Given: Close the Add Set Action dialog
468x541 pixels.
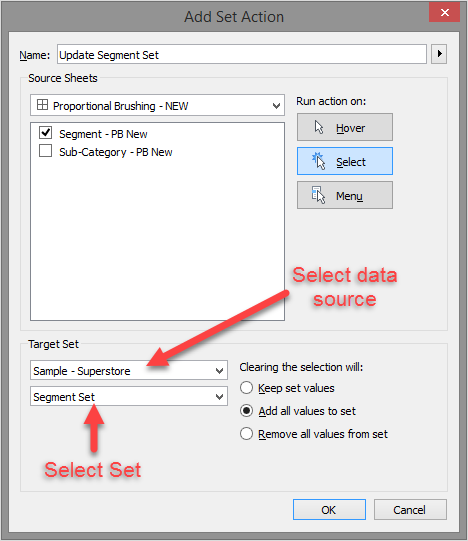Looking at the screenshot, I should [x=445, y=12].
